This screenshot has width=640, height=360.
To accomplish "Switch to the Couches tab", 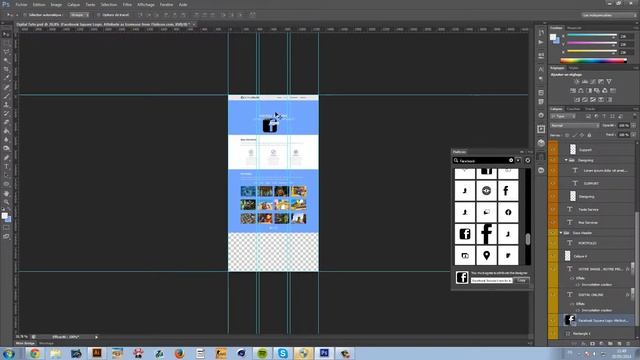I will click(573, 109).
